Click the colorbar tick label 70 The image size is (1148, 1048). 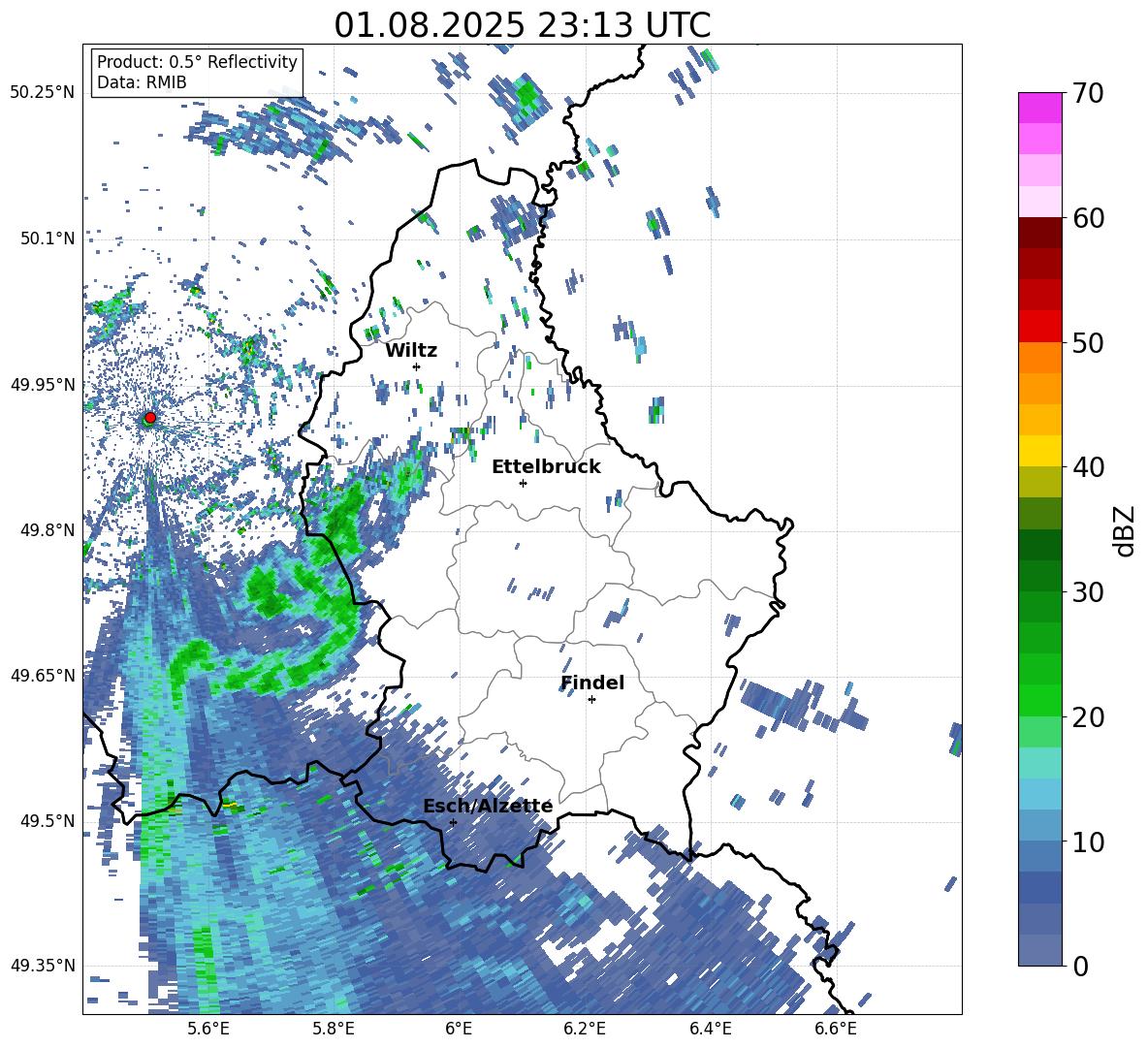pos(1088,94)
